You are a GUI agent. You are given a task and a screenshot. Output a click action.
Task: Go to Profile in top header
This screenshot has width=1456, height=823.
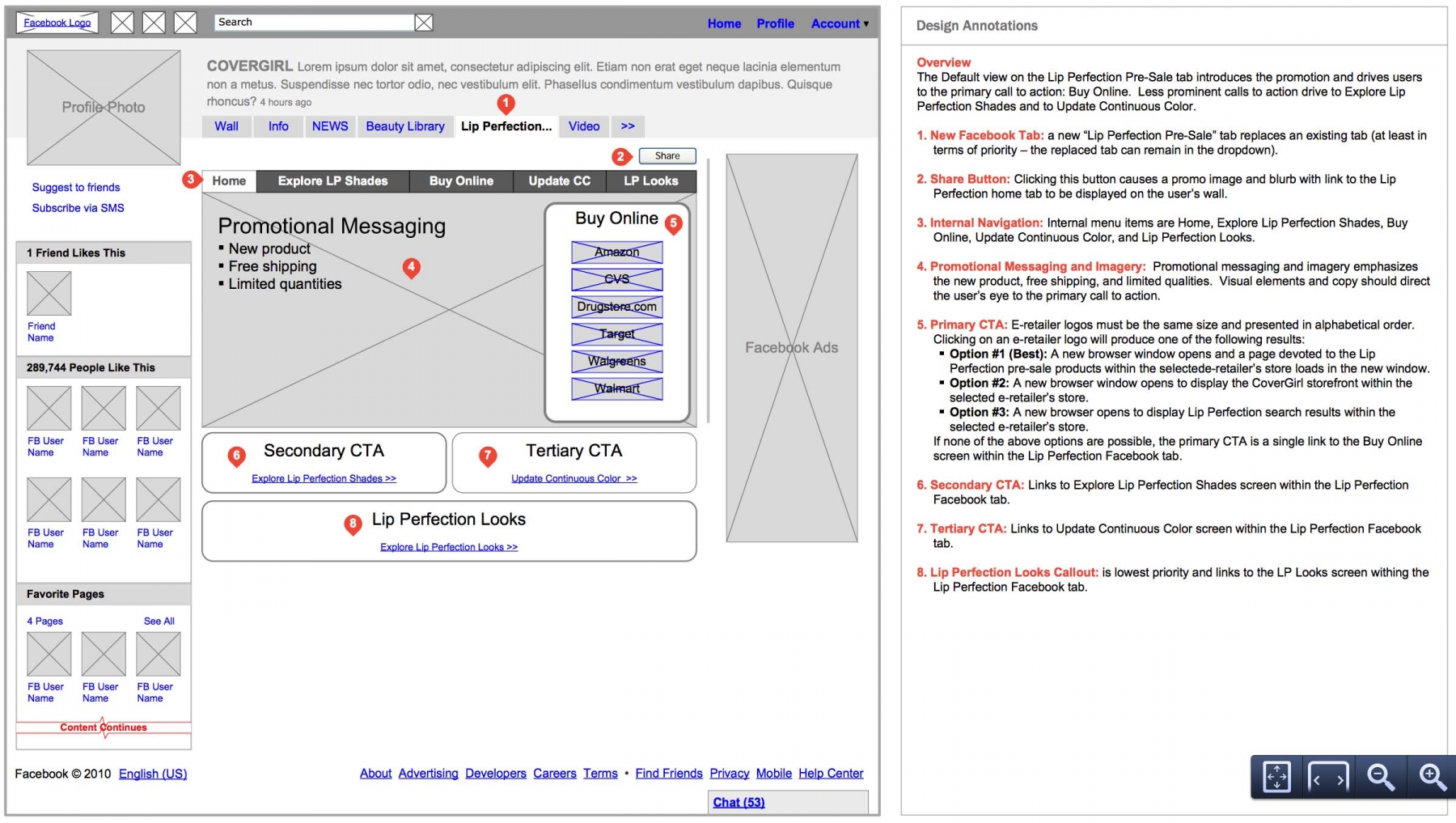[775, 23]
